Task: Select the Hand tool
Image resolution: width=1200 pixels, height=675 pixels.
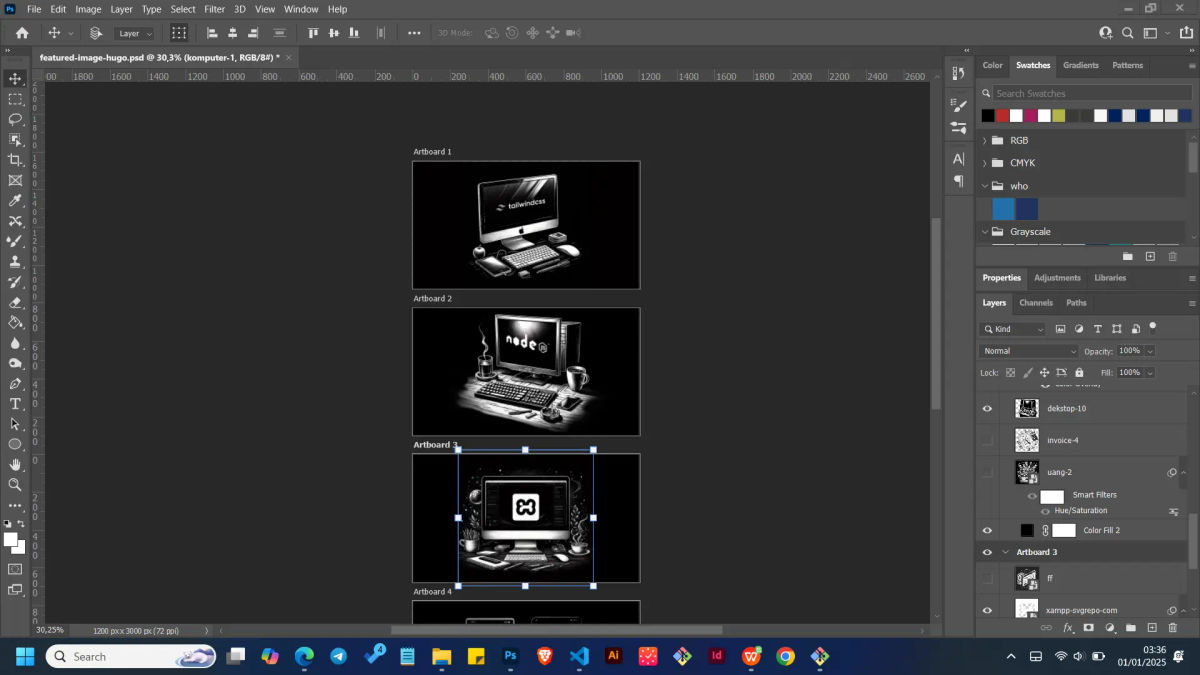Action: tap(15, 464)
